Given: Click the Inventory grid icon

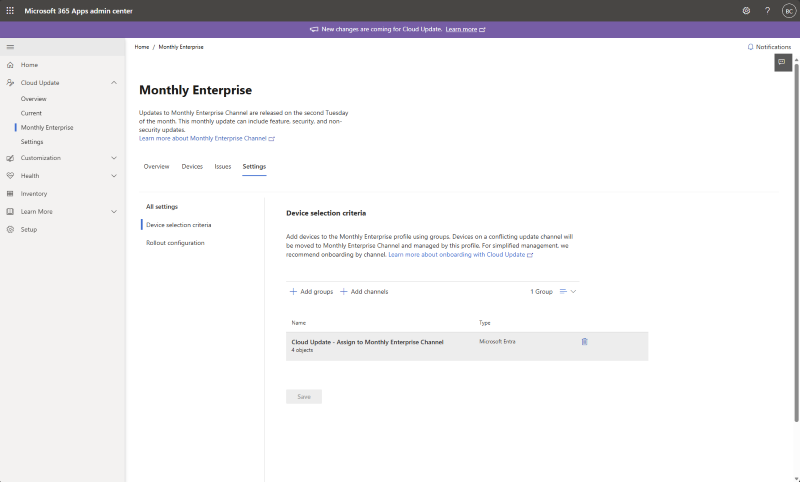Looking at the screenshot, I should [x=10, y=194].
